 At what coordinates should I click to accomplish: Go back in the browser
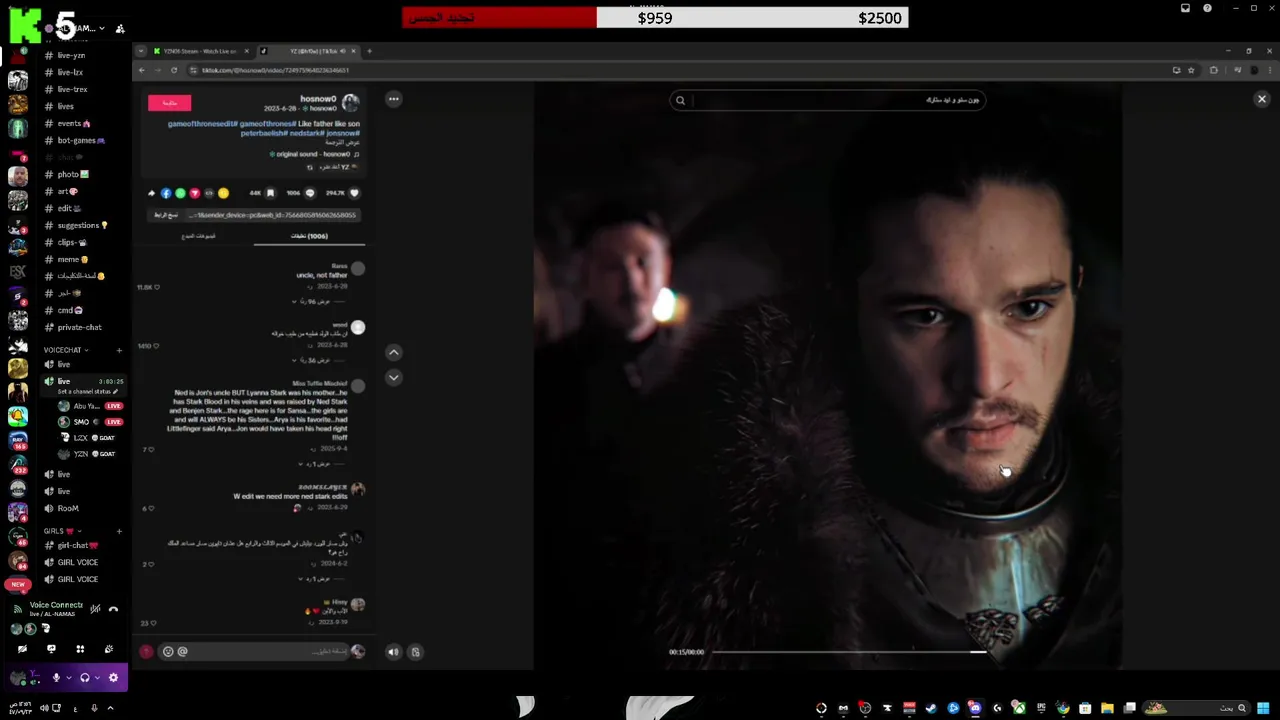tap(142, 70)
